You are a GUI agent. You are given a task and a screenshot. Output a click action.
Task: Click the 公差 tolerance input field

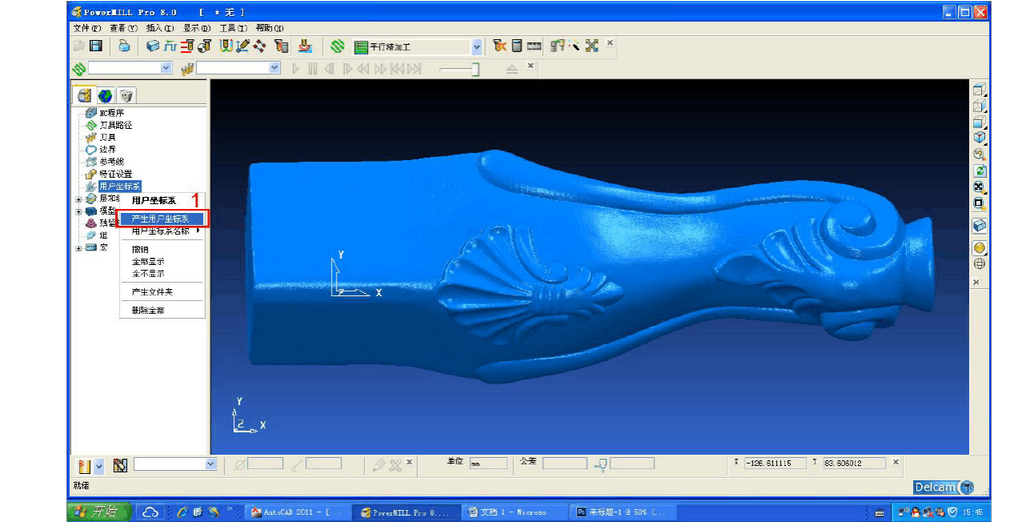[564, 463]
